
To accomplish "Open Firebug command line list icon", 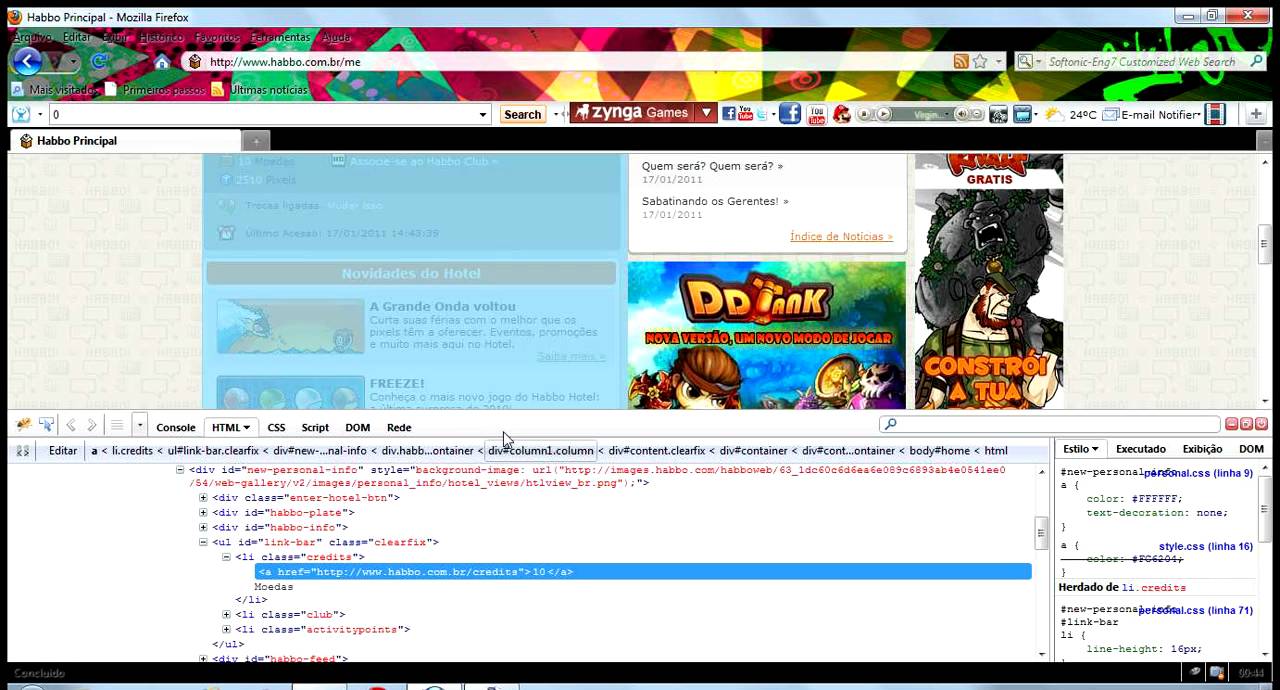I will coord(117,425).
